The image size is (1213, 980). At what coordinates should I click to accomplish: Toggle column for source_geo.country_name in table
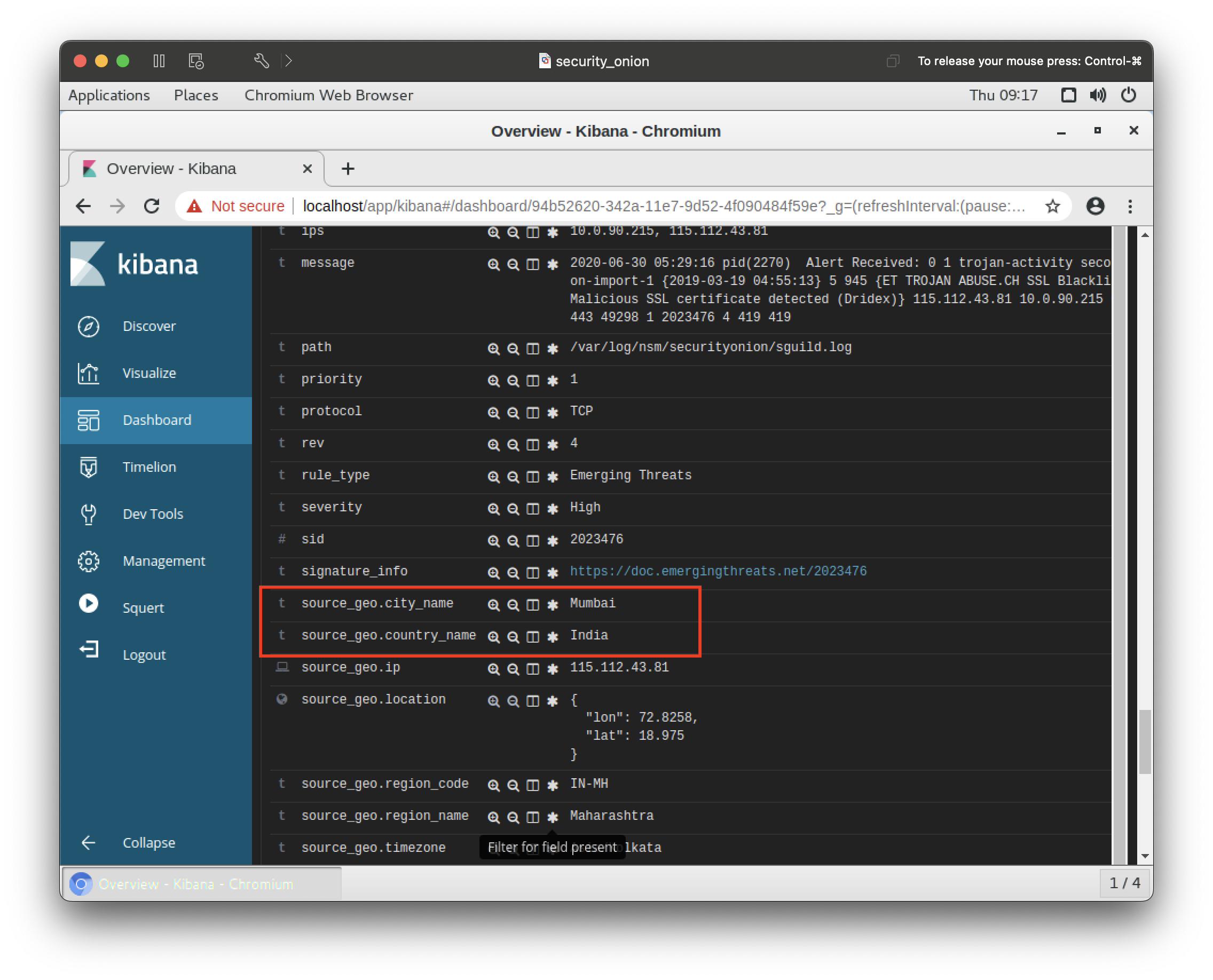pyautogui.click(x=532, y=637)
